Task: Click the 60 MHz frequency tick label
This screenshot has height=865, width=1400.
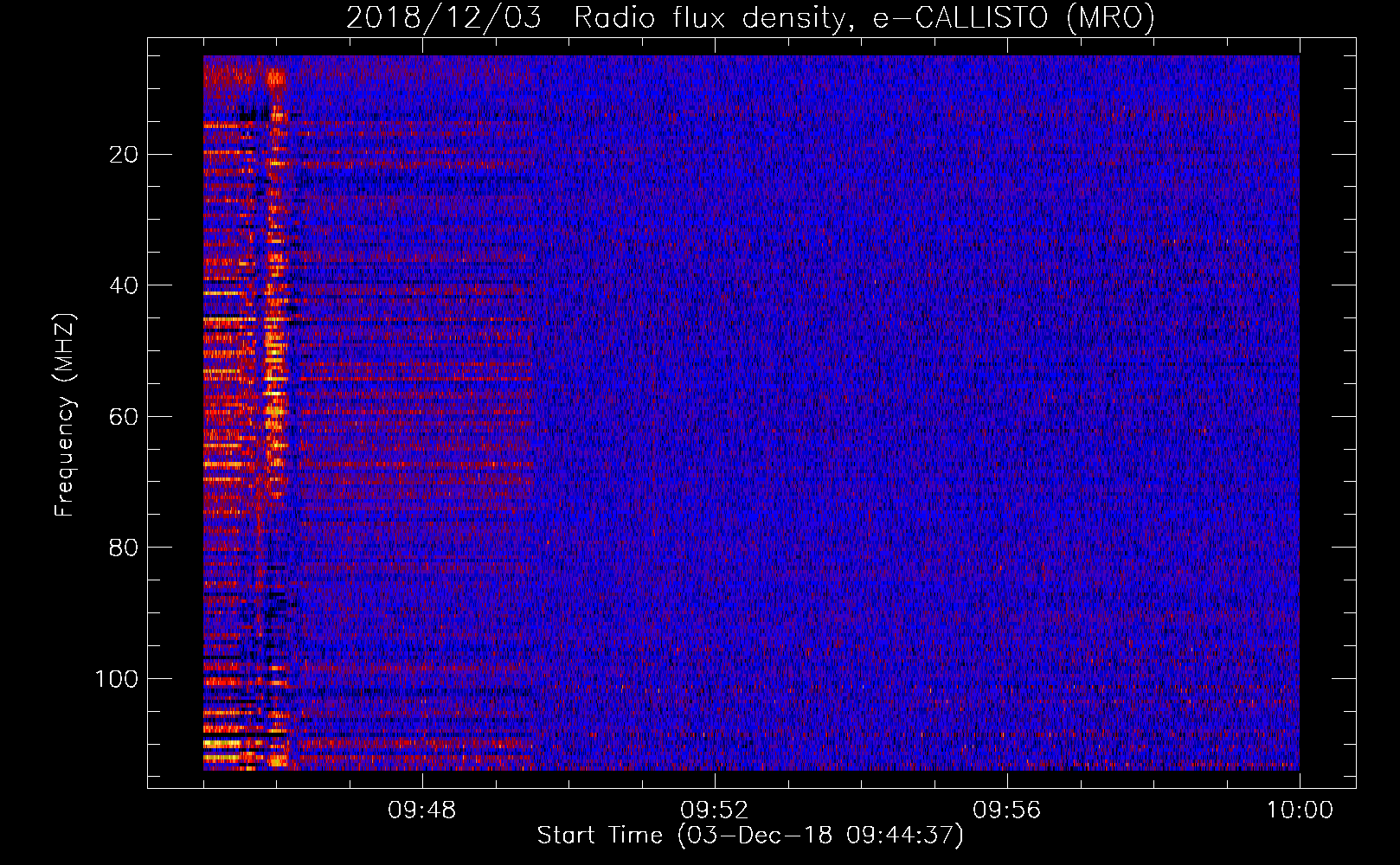Action: 124,416
